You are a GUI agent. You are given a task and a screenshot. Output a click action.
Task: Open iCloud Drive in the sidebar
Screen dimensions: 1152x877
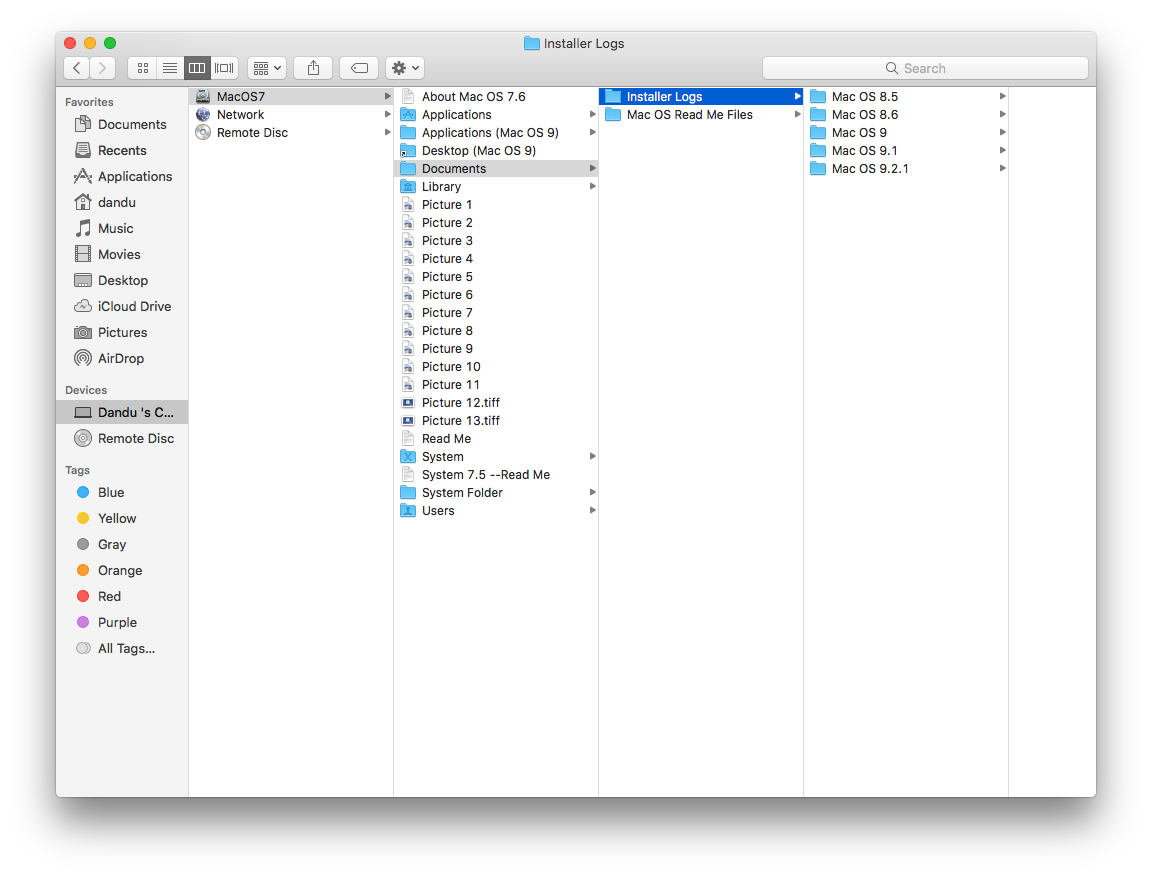pyautogui.click(x=122, y=306)
